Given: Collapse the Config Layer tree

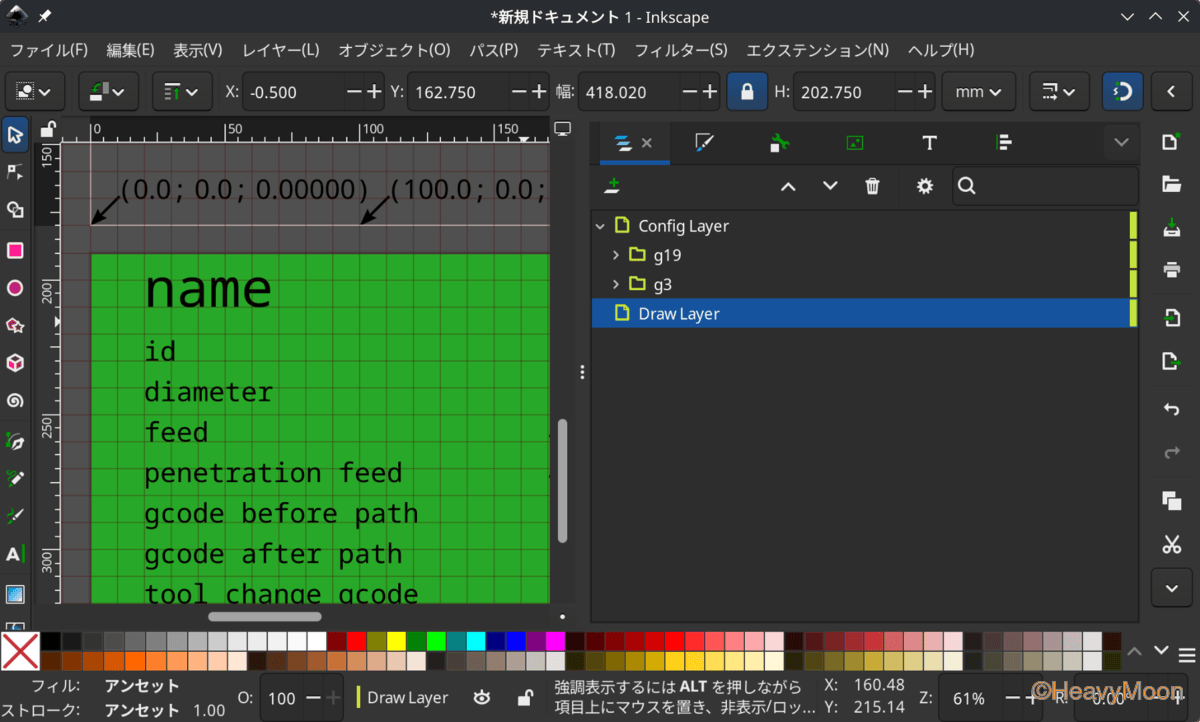Looking at the screenshot, I should click(x=600, y=226).
